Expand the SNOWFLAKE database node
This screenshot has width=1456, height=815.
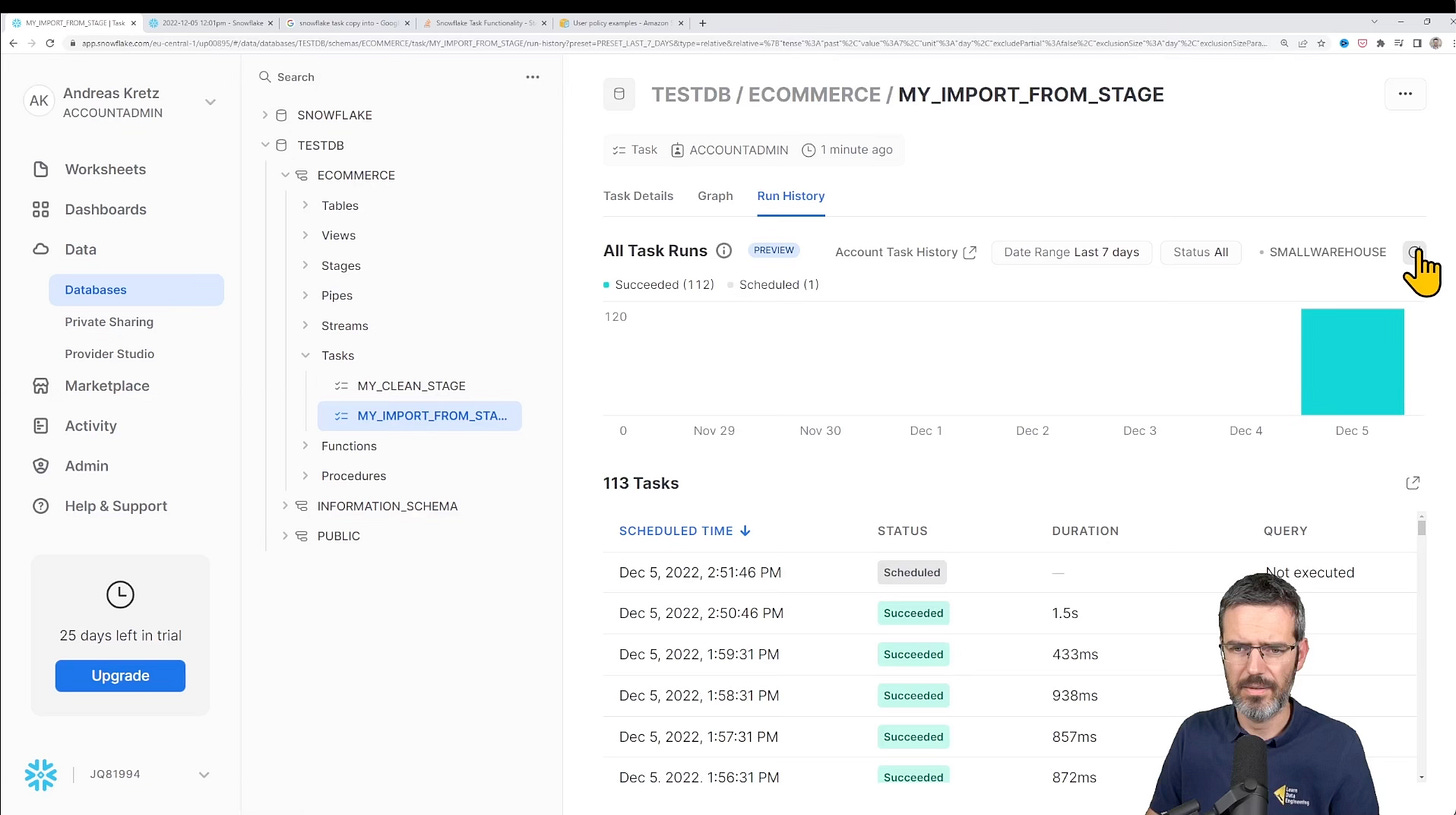[265, 115]
